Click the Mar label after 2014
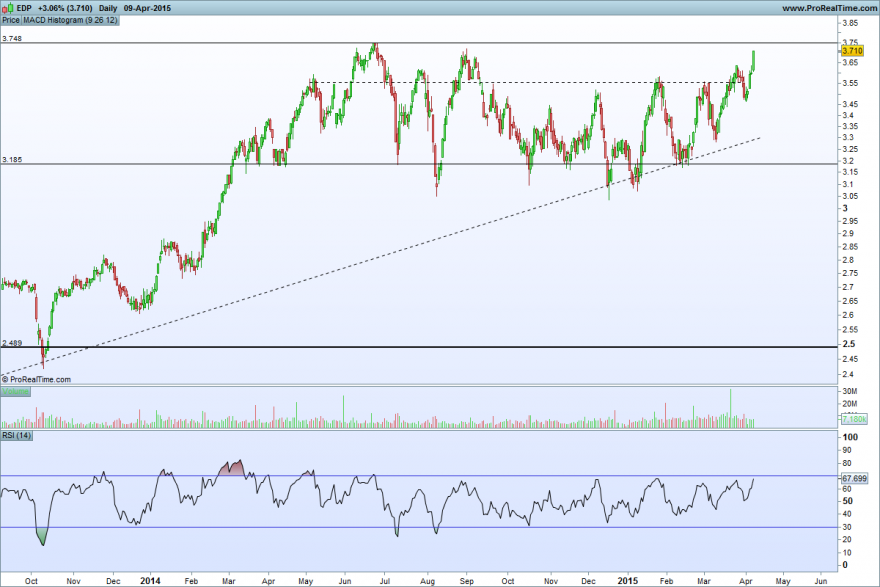Screen dimensions: 880x587 228,581
